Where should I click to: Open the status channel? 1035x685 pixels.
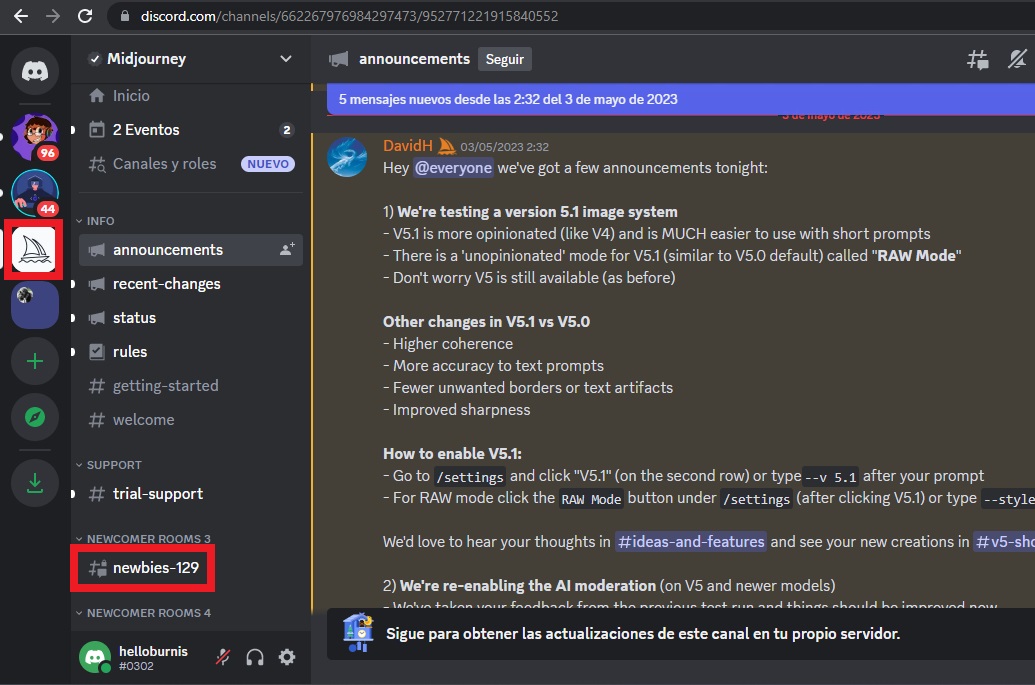(191, 318)
